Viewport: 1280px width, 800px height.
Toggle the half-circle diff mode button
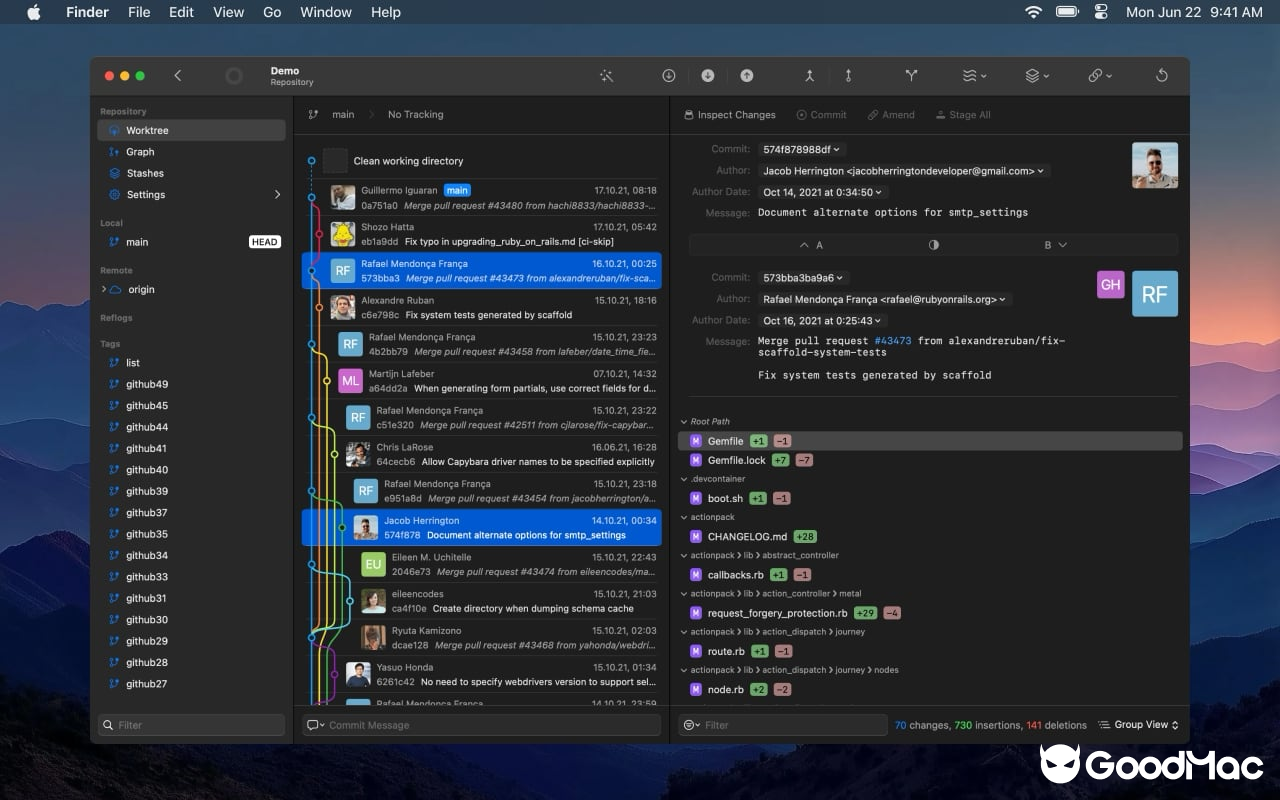pyautogui.click(x=933, y=245)
